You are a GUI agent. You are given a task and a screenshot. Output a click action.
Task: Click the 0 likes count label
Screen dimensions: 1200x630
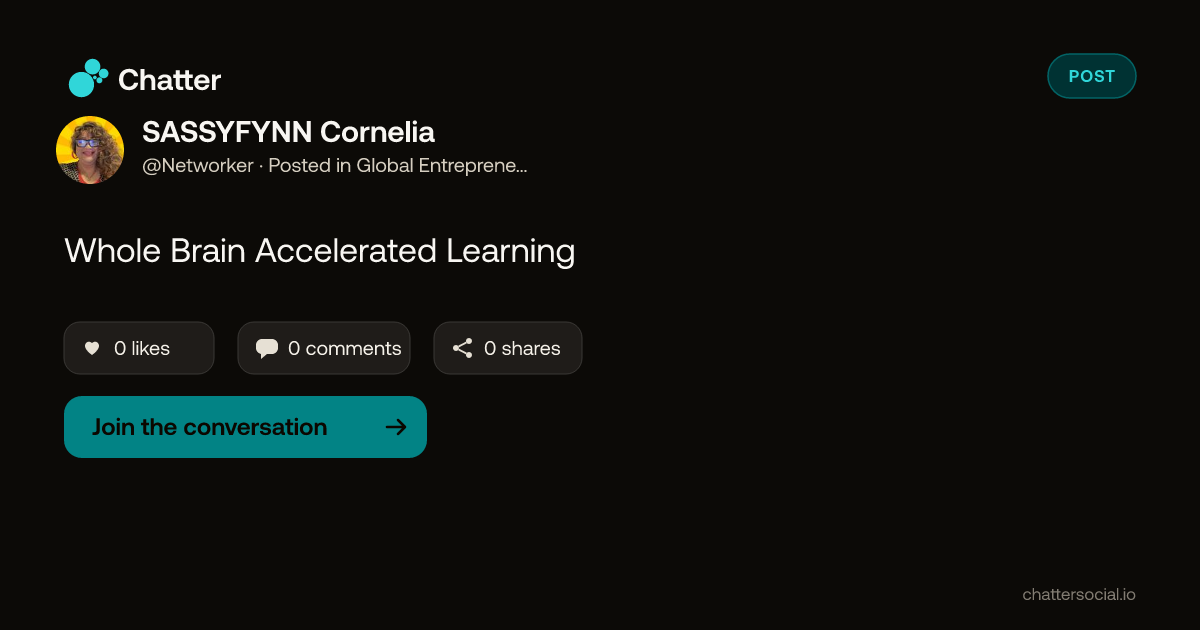[142, 348]
